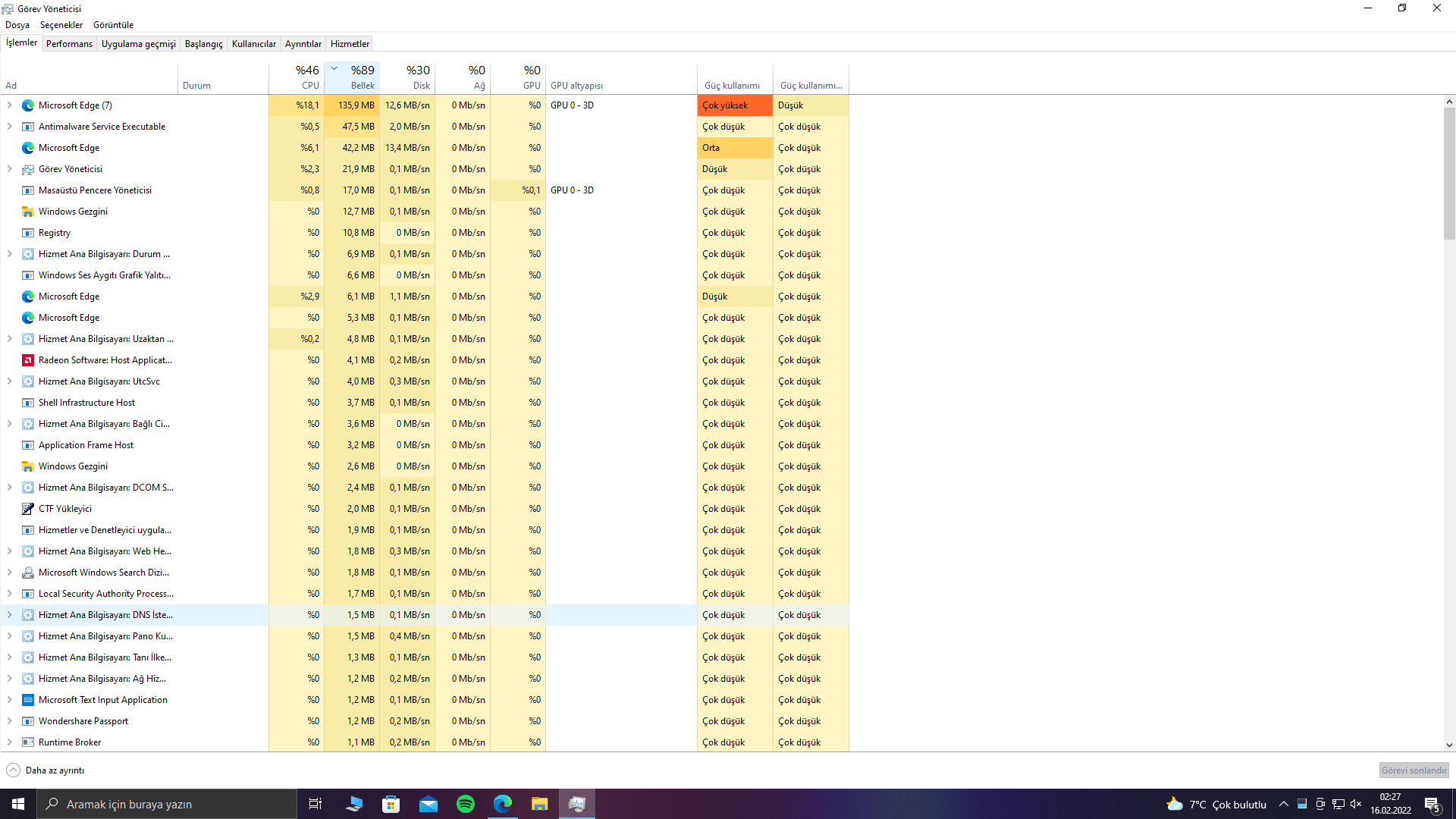Image resolution: width=1456 pixels, height=819 pixels.
Task: Click the Windows Gezgini folder icon
Action: coord(28,212)
